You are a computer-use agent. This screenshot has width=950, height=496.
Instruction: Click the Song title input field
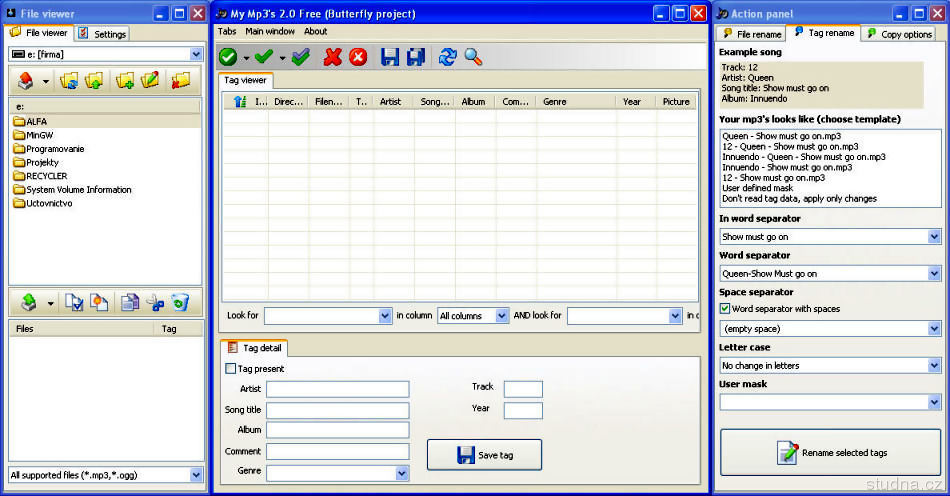pyautogui.click(x=337, y=410)
